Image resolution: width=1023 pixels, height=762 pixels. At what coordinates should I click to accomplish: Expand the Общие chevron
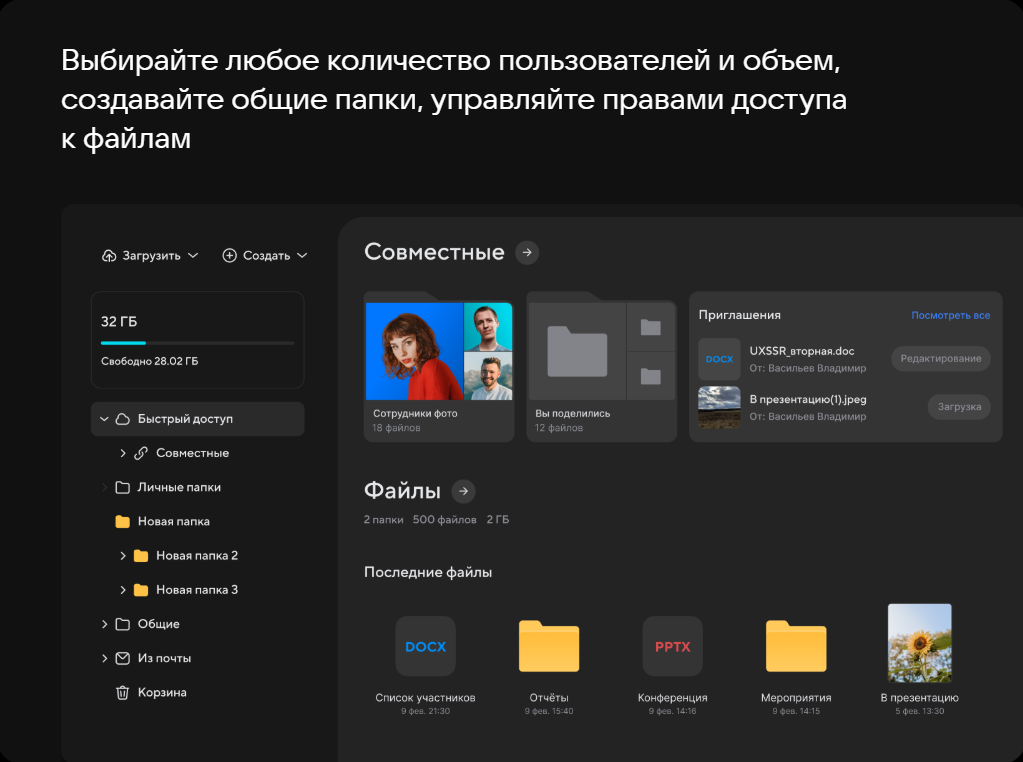[x=104, y=624]
